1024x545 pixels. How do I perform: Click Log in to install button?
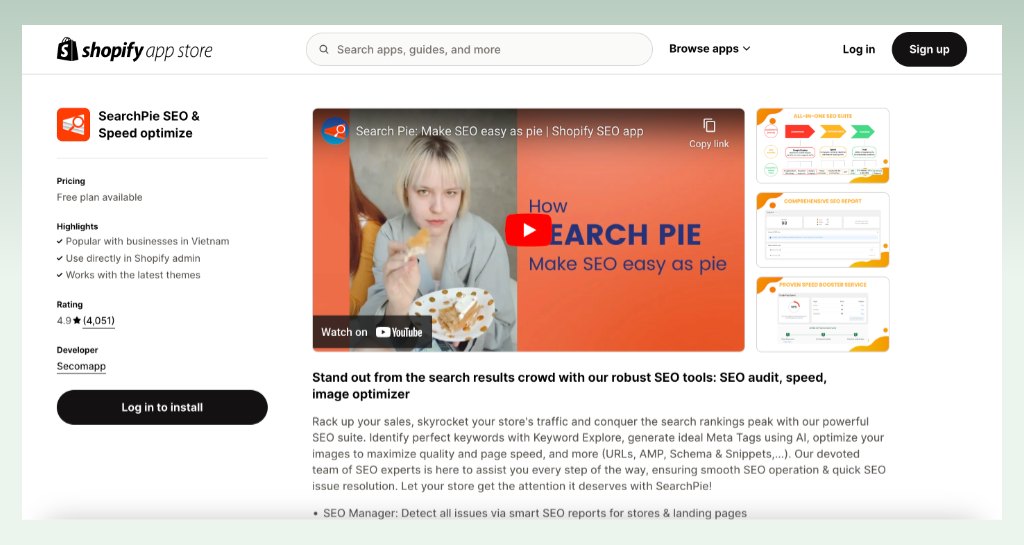click(x=162, y=407)
